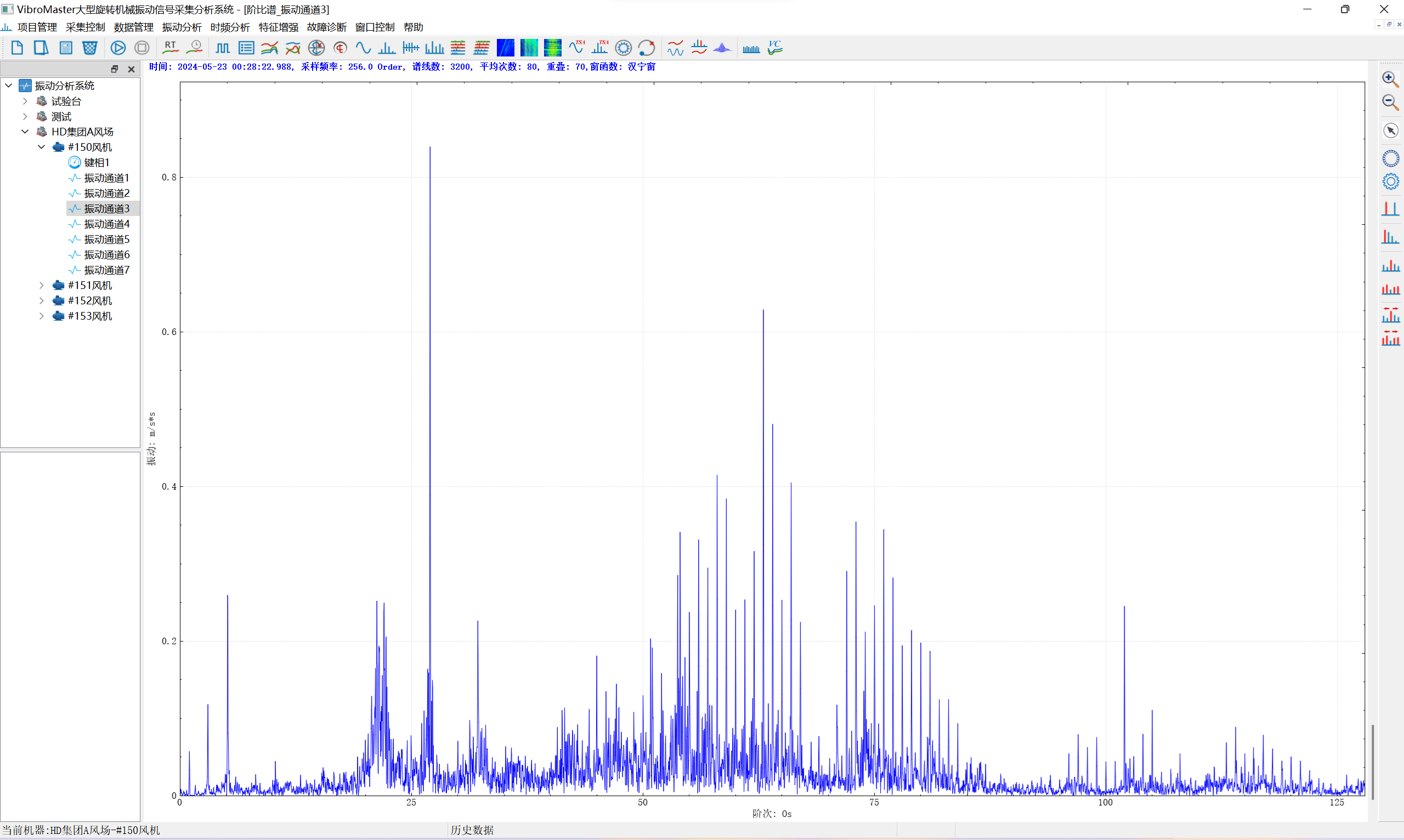
Task: Close the tree panel with X button
Action: pos(131,69)
